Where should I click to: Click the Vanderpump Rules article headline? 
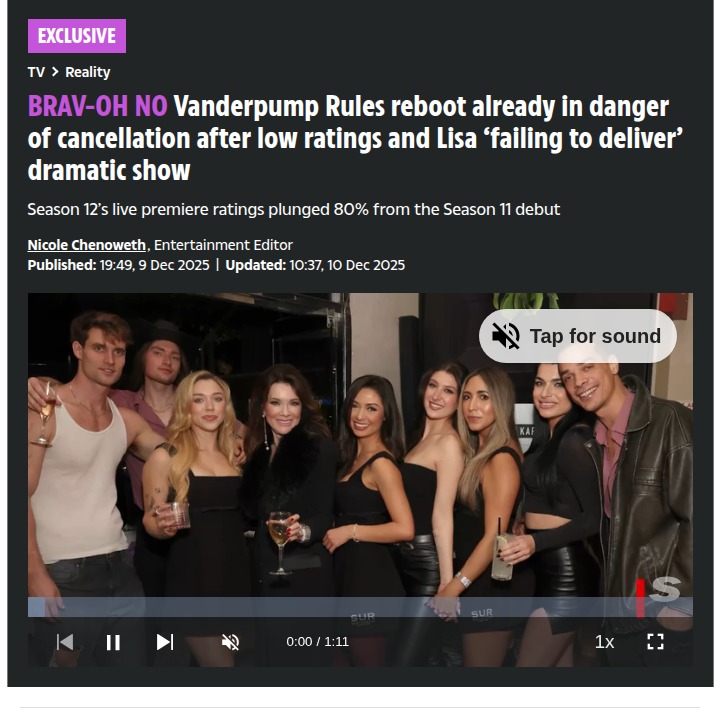tap(355, 138)
